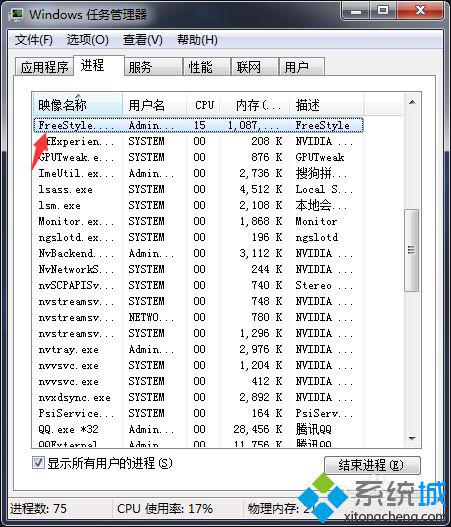
Task: Click the CPU 使用率: 17% status entry
Action: point(165,508)
